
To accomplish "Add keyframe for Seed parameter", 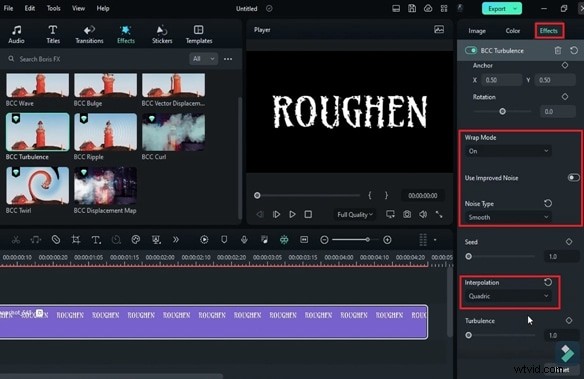I will (x=569, y=242).
